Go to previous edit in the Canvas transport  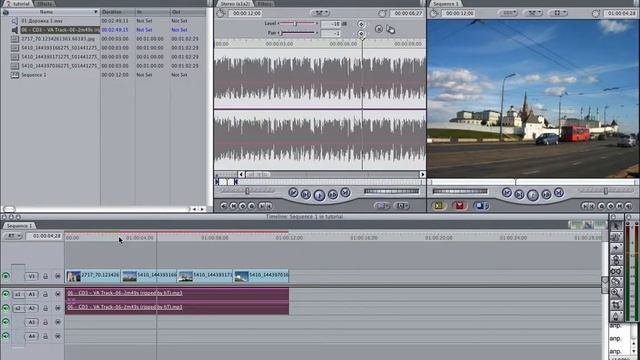[x=507, y=193]
